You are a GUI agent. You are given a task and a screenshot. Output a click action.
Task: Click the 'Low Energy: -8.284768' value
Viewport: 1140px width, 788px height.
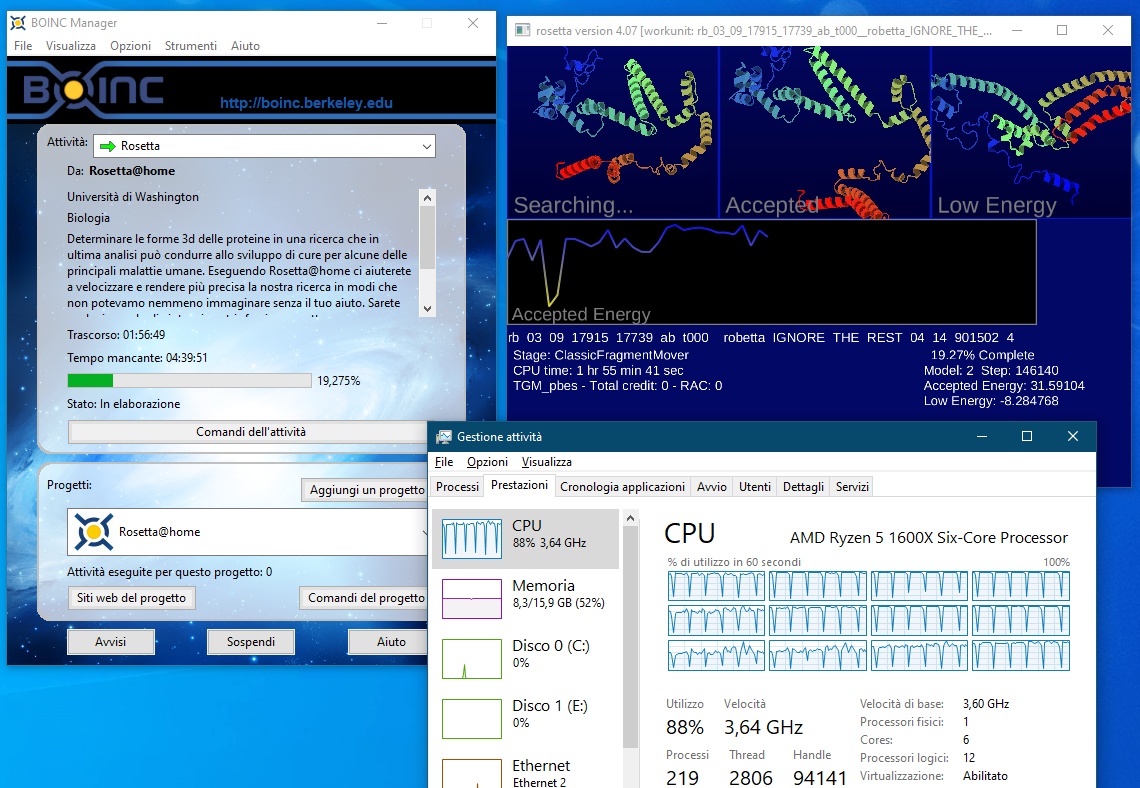coord(991,401)
